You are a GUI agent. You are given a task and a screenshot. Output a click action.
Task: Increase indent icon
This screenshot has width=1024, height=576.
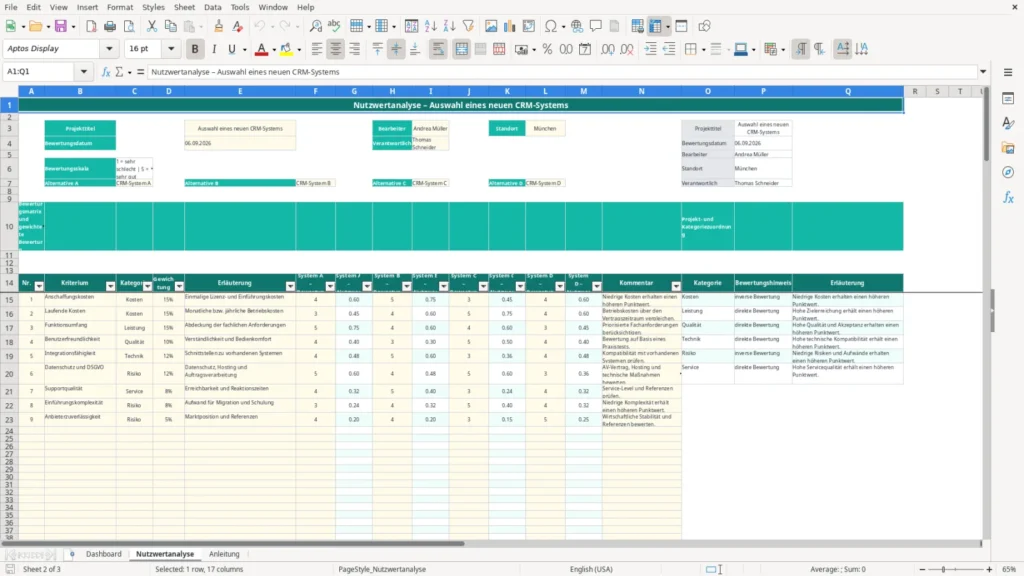650,49
